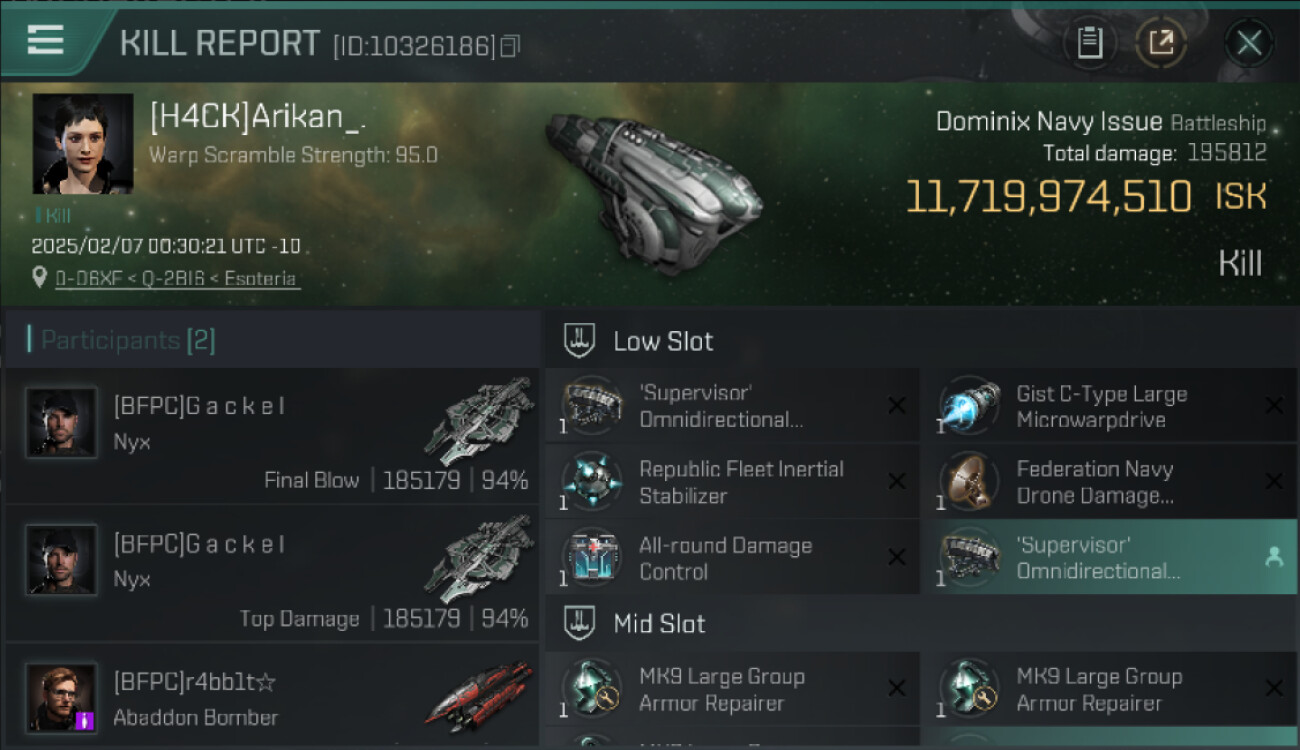Select Republic Fleet Inertial Stabilizer icon
The height and width of the screenshot is (750, 1300).
pos(592,482)
